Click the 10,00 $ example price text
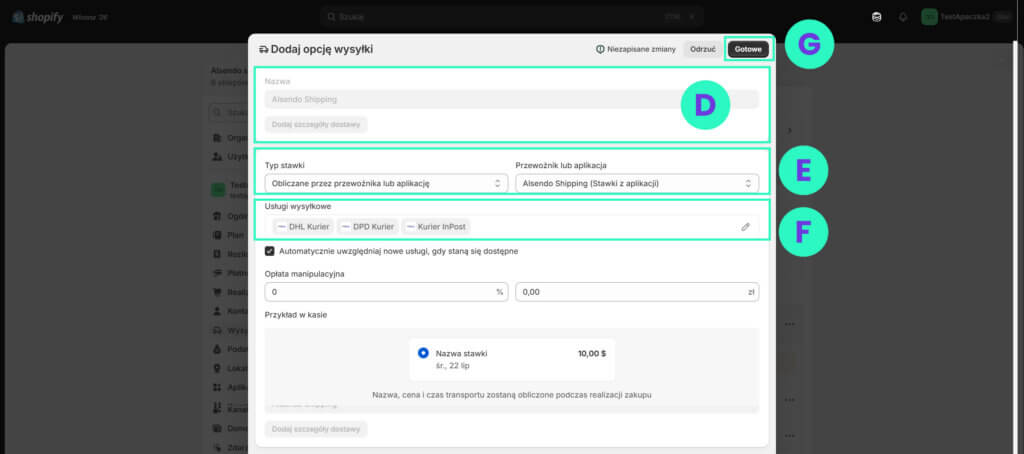Image resolution: width=1024 pixels, height=454 pixels. 592,353
